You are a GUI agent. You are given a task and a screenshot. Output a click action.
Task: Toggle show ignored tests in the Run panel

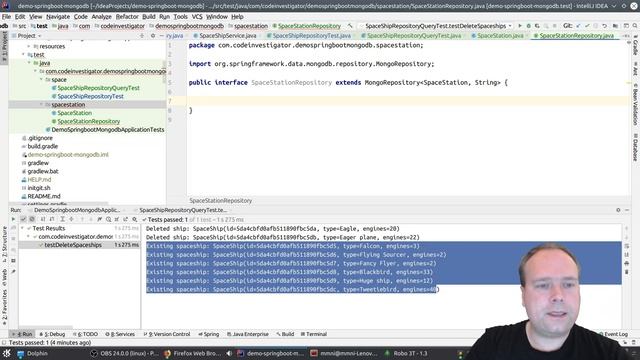point(32,219)
